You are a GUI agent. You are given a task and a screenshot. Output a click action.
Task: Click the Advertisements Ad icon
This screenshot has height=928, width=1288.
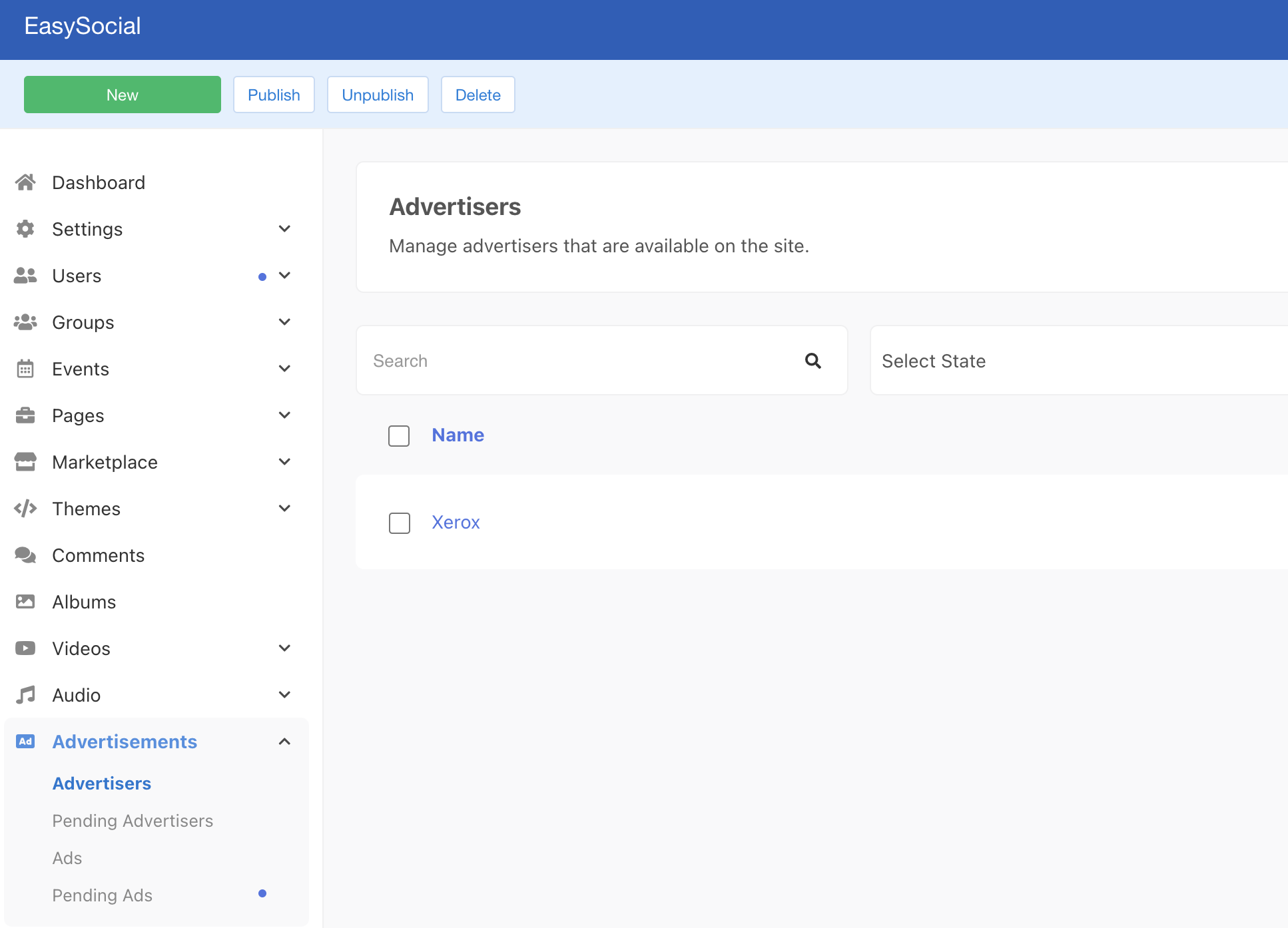tap(25, 742)
